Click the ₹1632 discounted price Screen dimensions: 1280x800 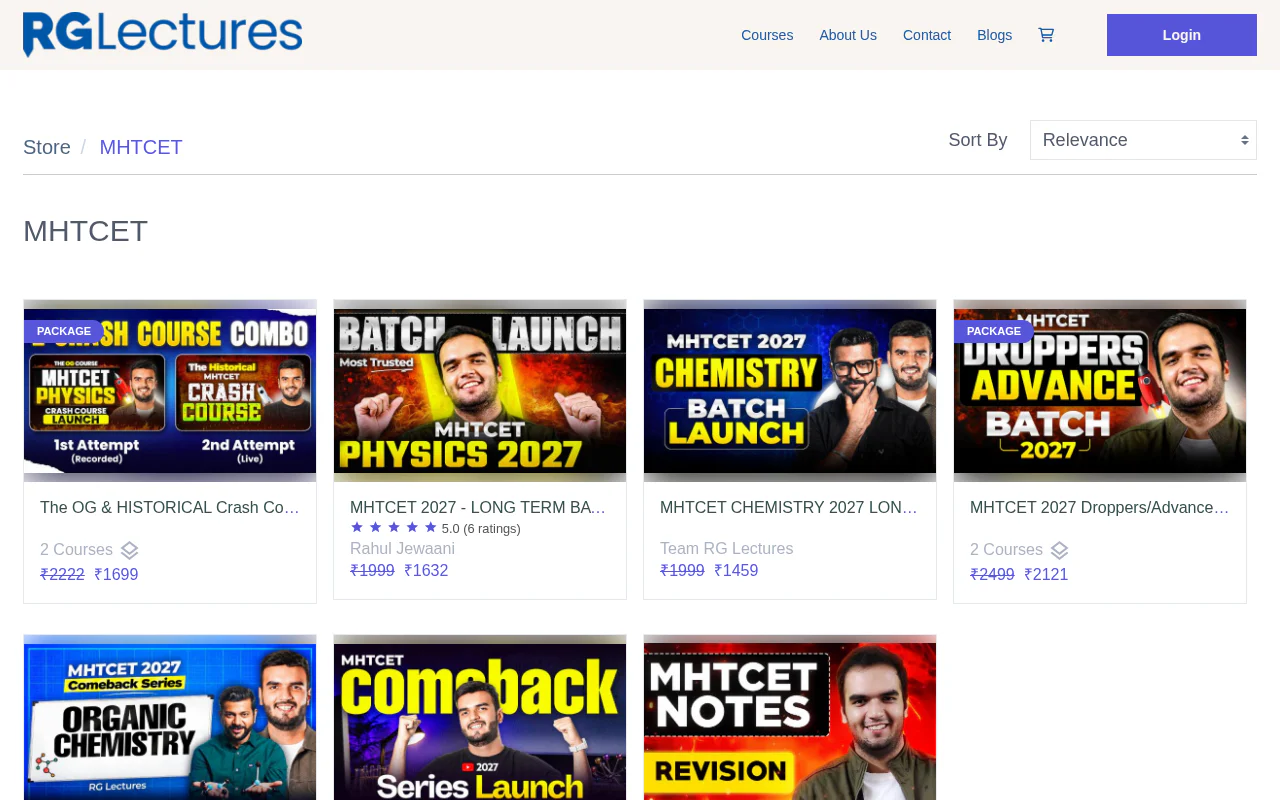point(426,571)
